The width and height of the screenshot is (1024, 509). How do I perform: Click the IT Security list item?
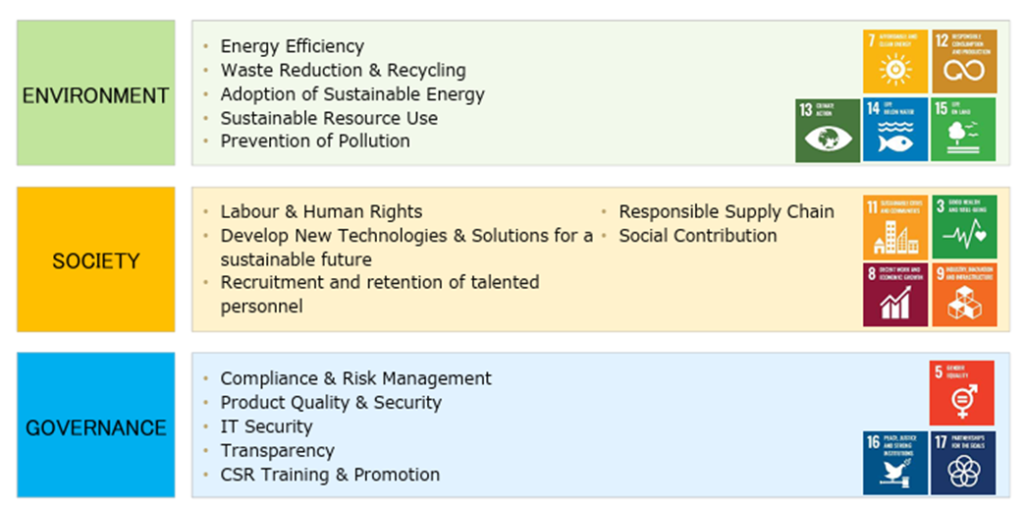click(266, 427)
